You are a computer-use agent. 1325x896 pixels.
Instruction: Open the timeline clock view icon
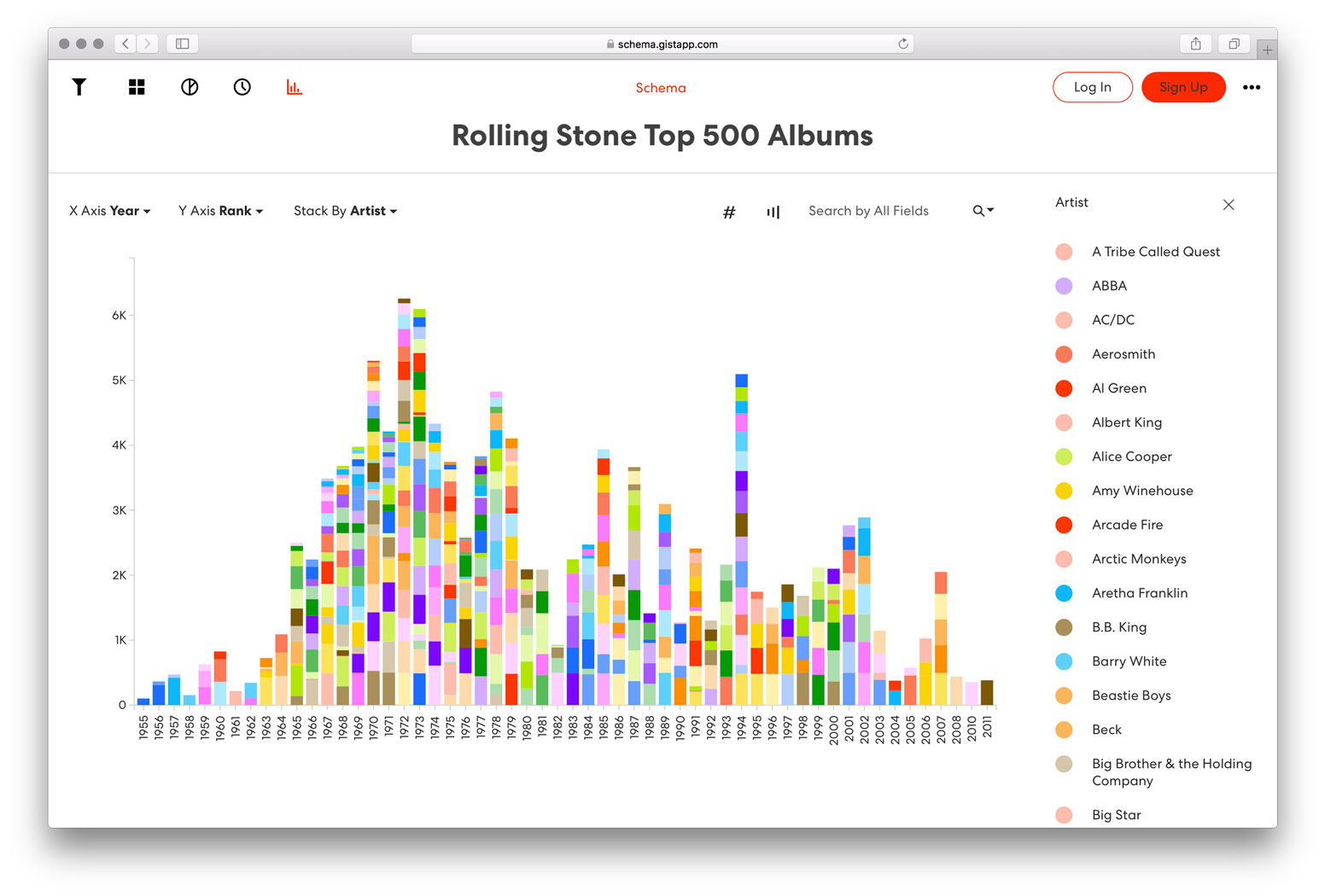click(x=242, y=87)
